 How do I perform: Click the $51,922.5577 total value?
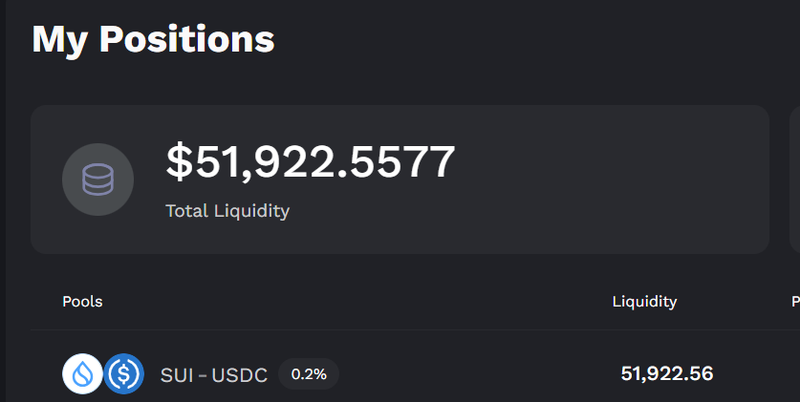pyautogui.click(x=310, y=162)
